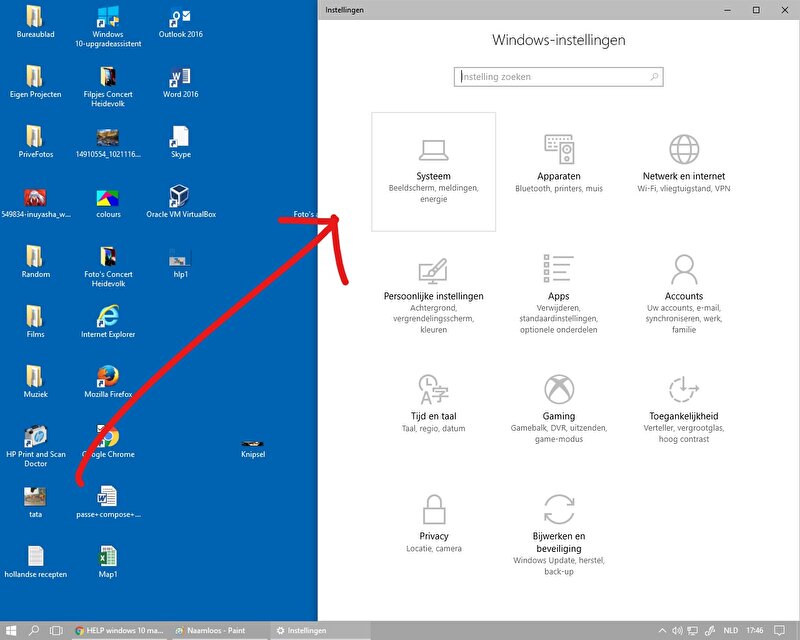Open the Systeem settings category

[x=433, y=171]
